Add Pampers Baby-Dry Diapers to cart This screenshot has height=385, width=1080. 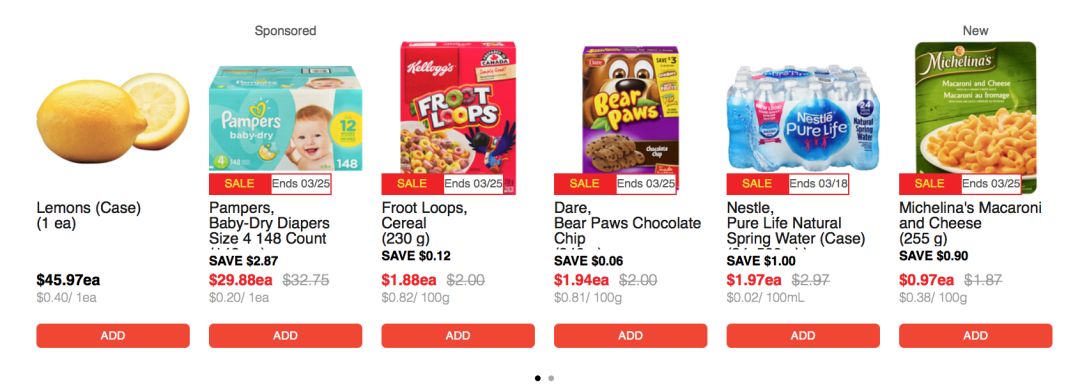(x=285, y=335)
